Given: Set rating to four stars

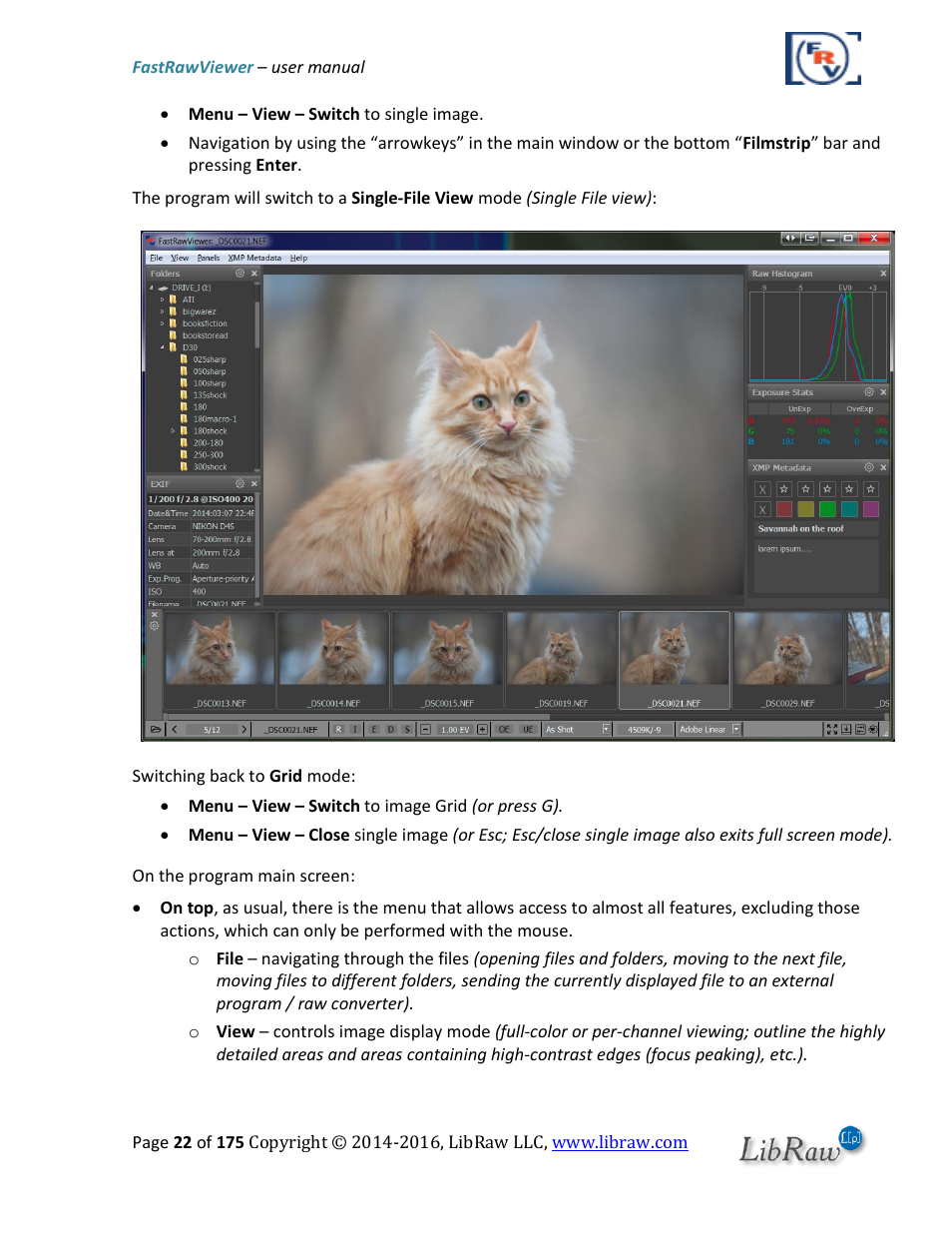Looking at the screenshot, I should tap(849, 489).
